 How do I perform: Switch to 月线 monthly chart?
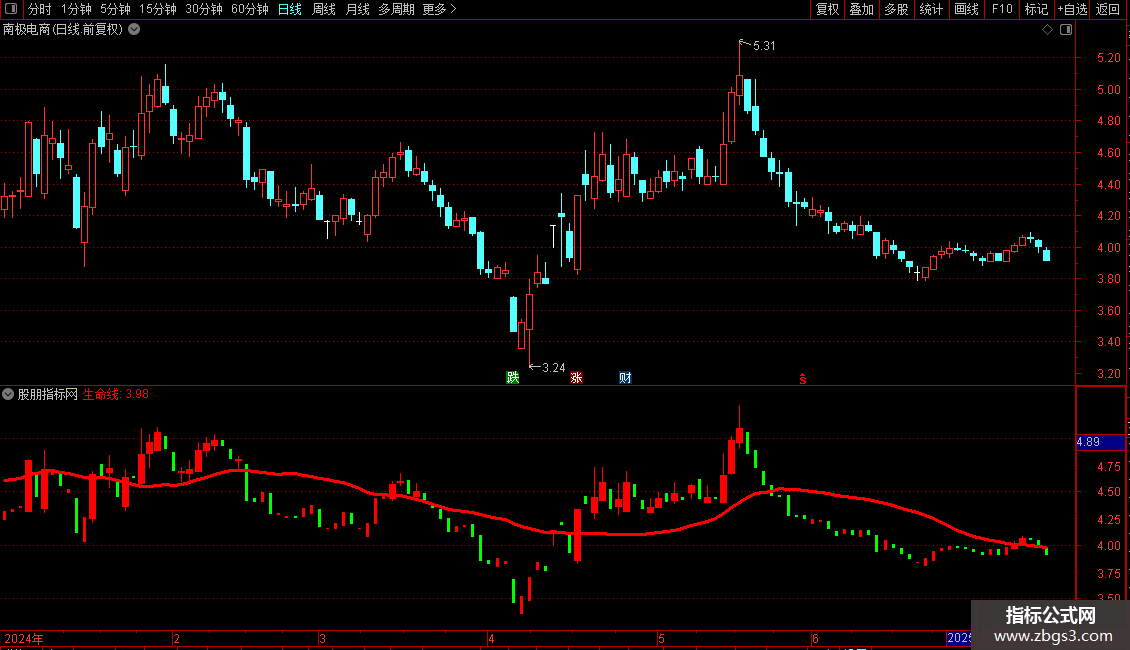click(x=357, y=9)
